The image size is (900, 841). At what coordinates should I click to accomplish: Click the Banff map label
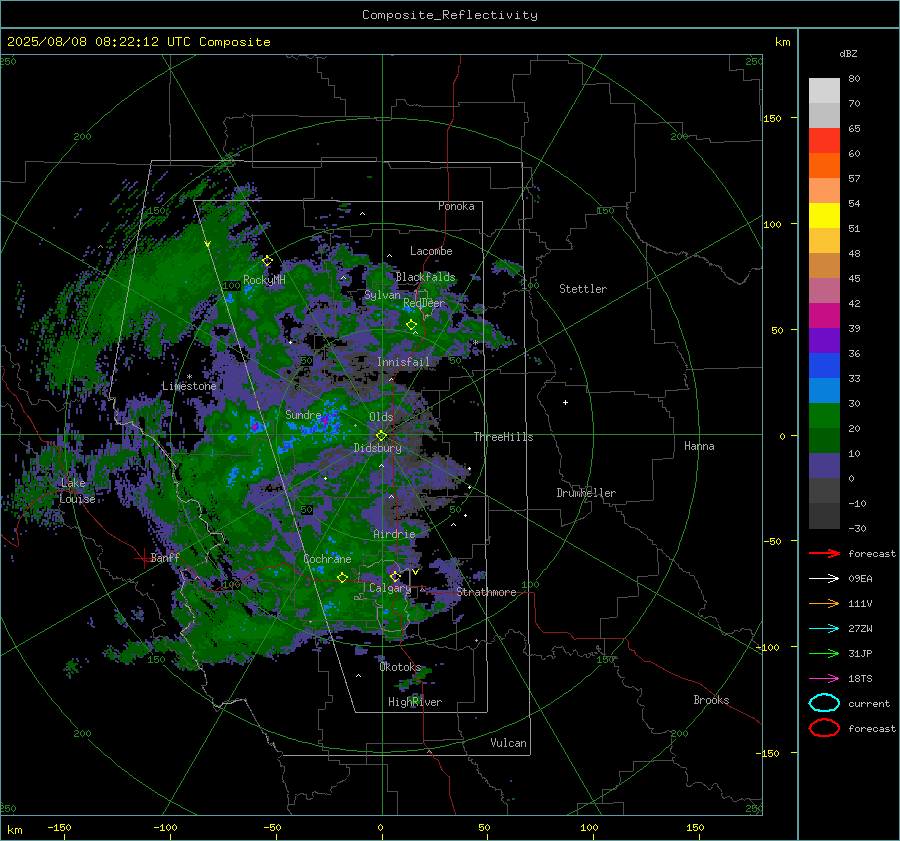point(165,557)
